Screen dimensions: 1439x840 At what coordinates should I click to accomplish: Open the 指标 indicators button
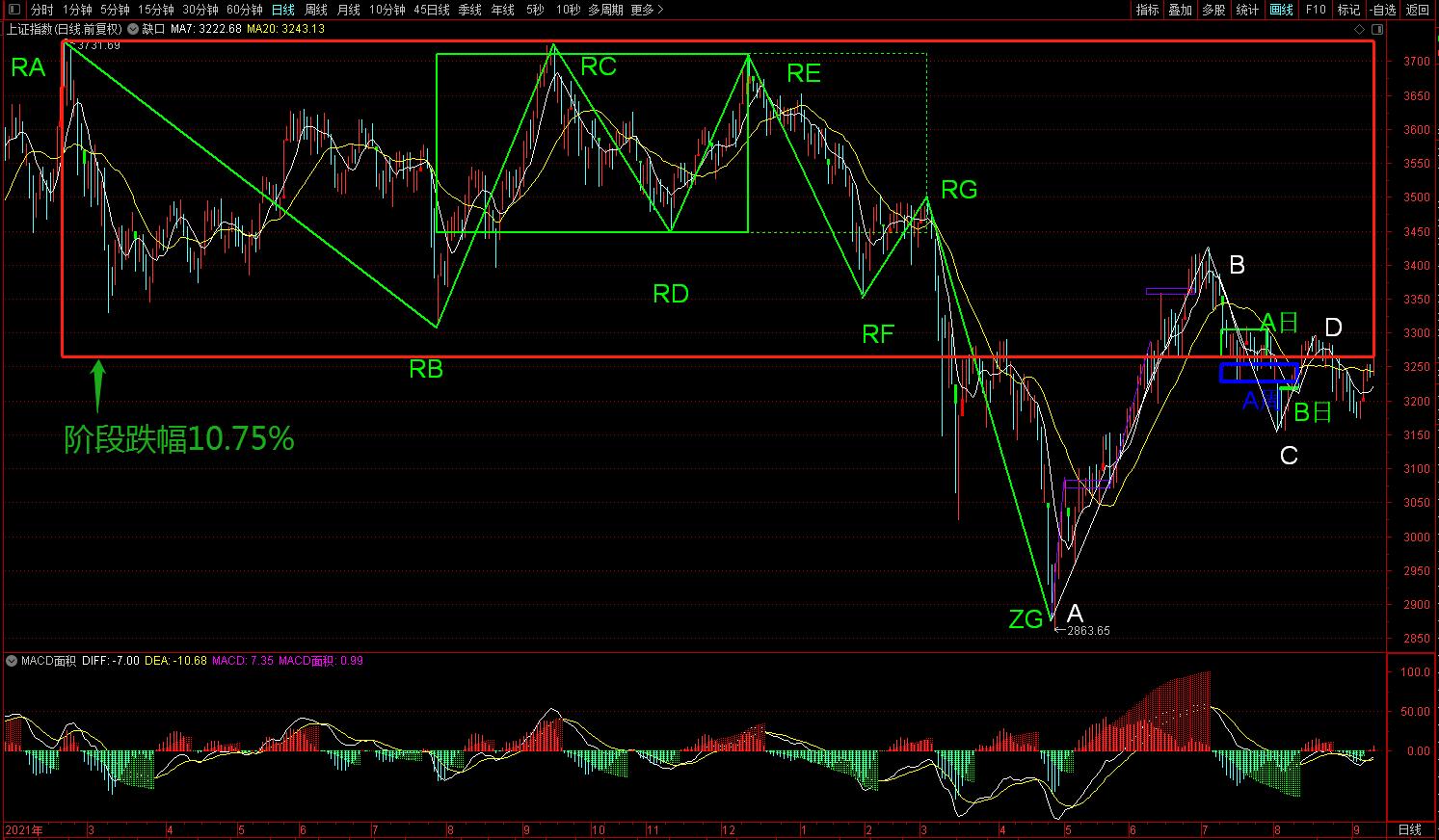click(1147, 10)
